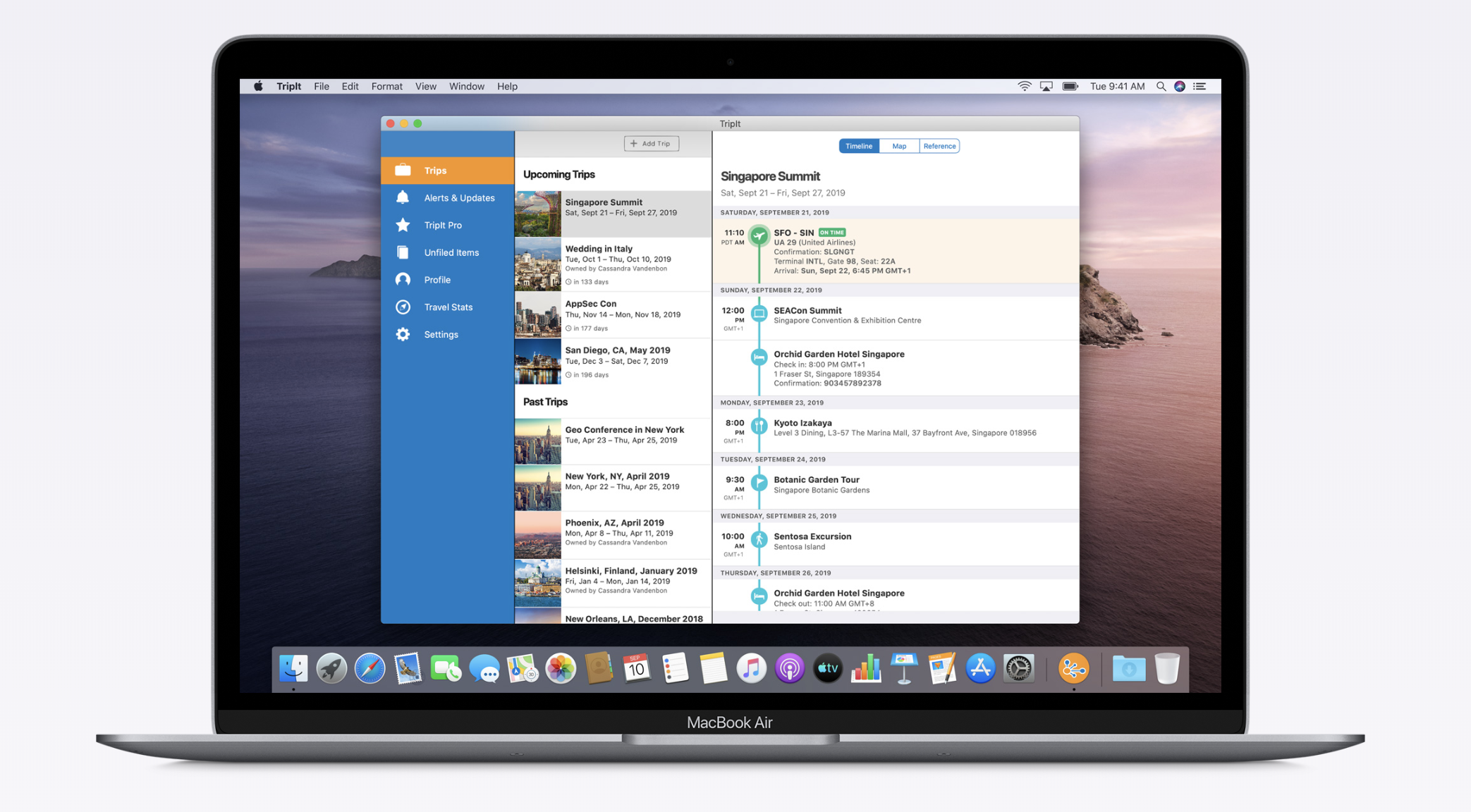Open System Preferences in the Dock
1471x812 pixels.
pos(1018,668)
